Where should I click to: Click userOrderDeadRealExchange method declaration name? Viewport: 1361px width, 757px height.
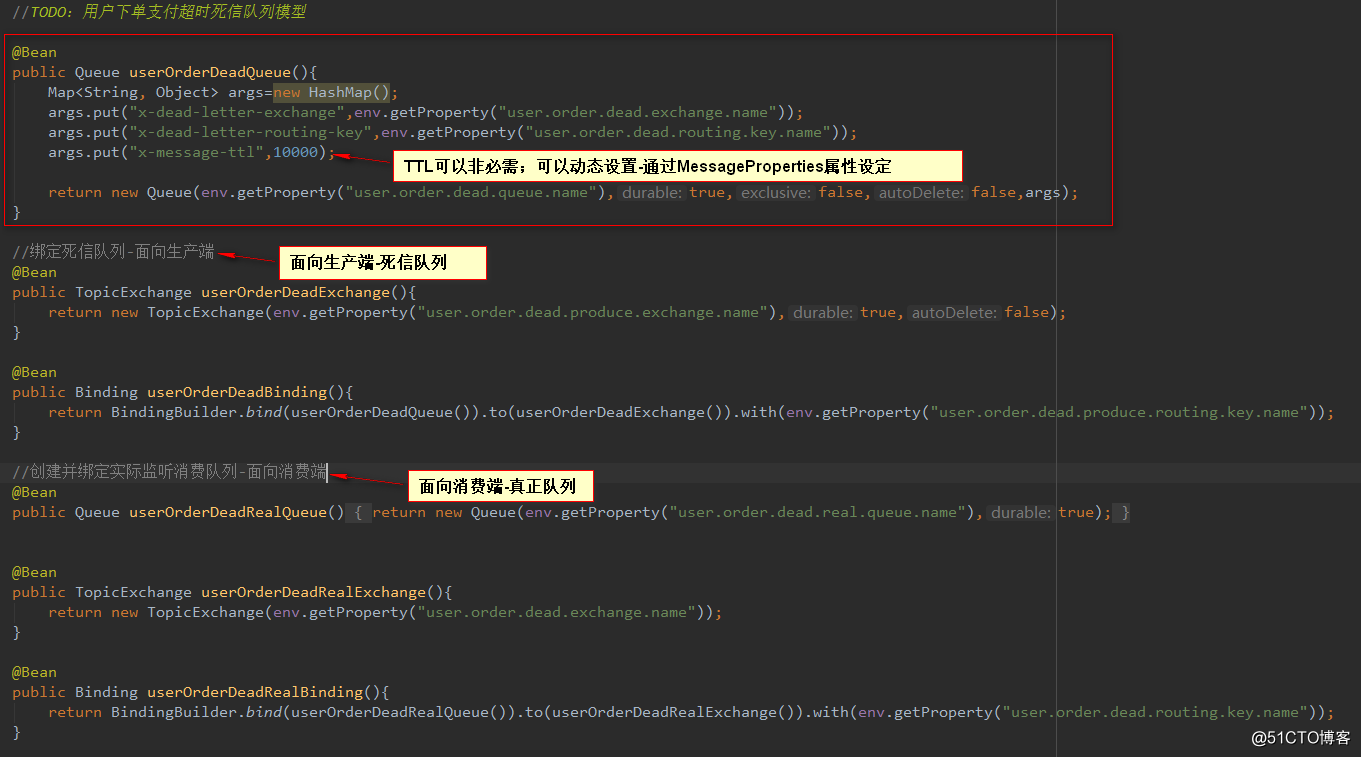tap(313, 592)
